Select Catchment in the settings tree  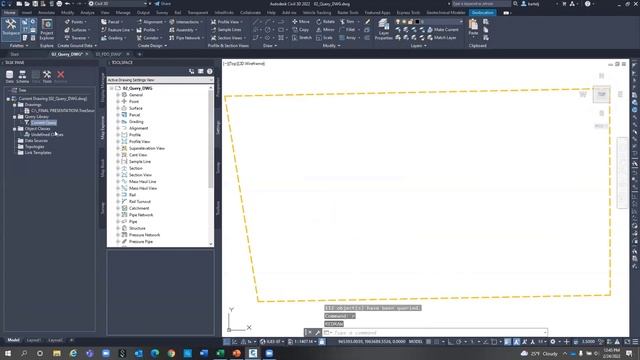coord(139,208)
